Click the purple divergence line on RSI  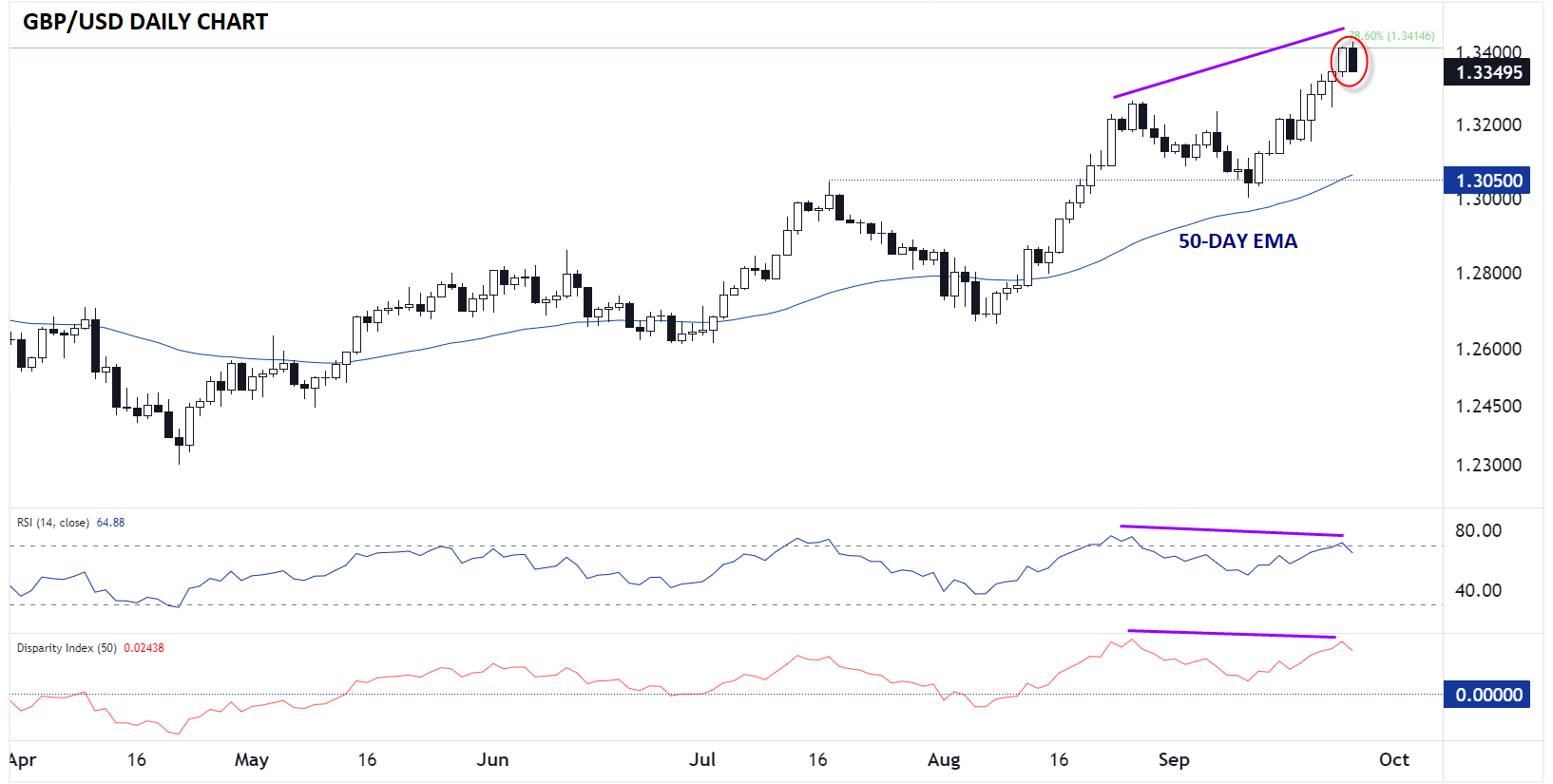coord(1232,530)
